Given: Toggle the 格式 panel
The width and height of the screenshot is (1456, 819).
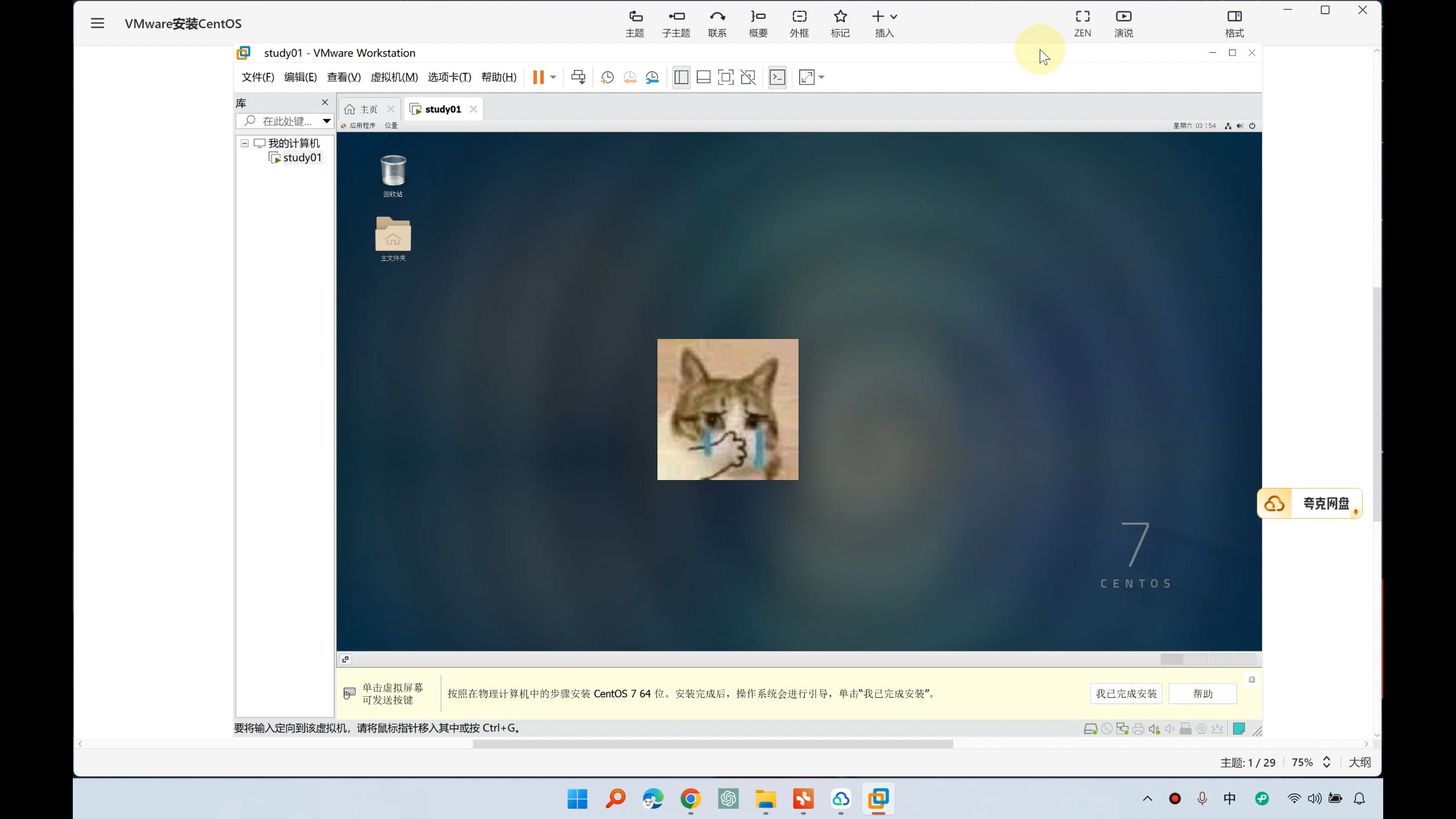Looking at the screenshot, I should click(x=1234, y=24).
